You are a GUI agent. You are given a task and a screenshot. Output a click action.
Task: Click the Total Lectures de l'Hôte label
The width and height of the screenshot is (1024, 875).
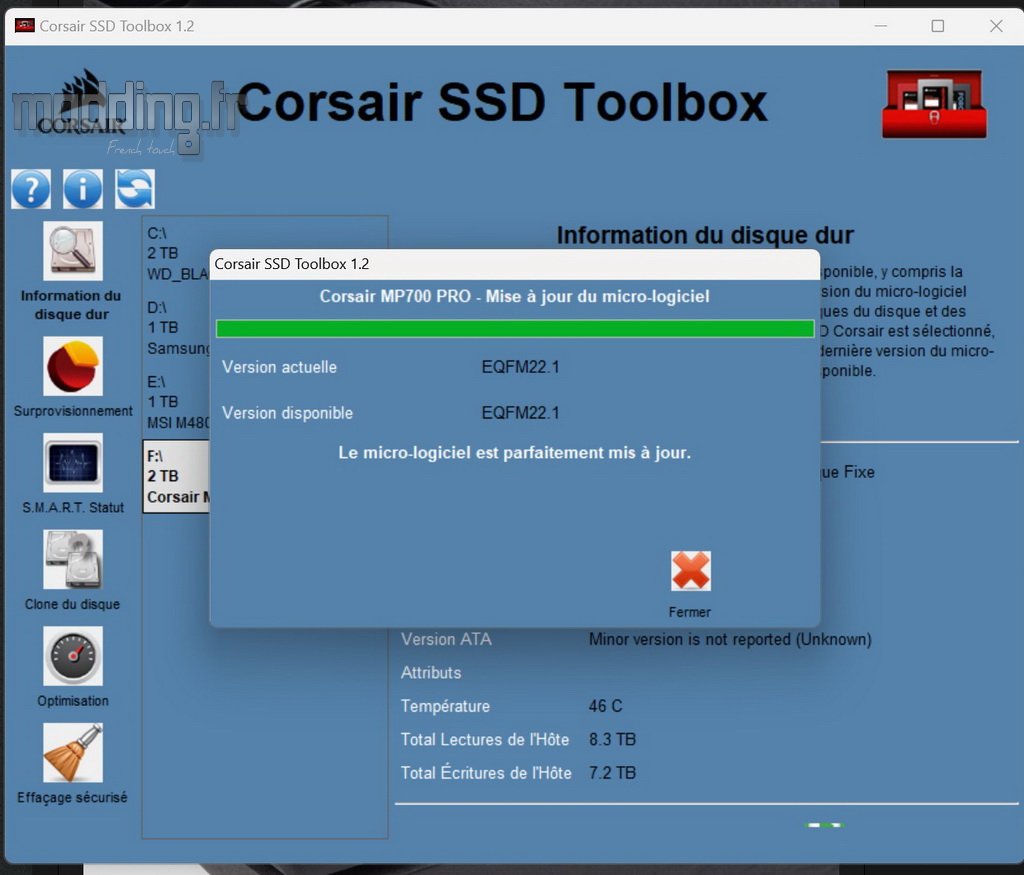(x=485, y=740)
